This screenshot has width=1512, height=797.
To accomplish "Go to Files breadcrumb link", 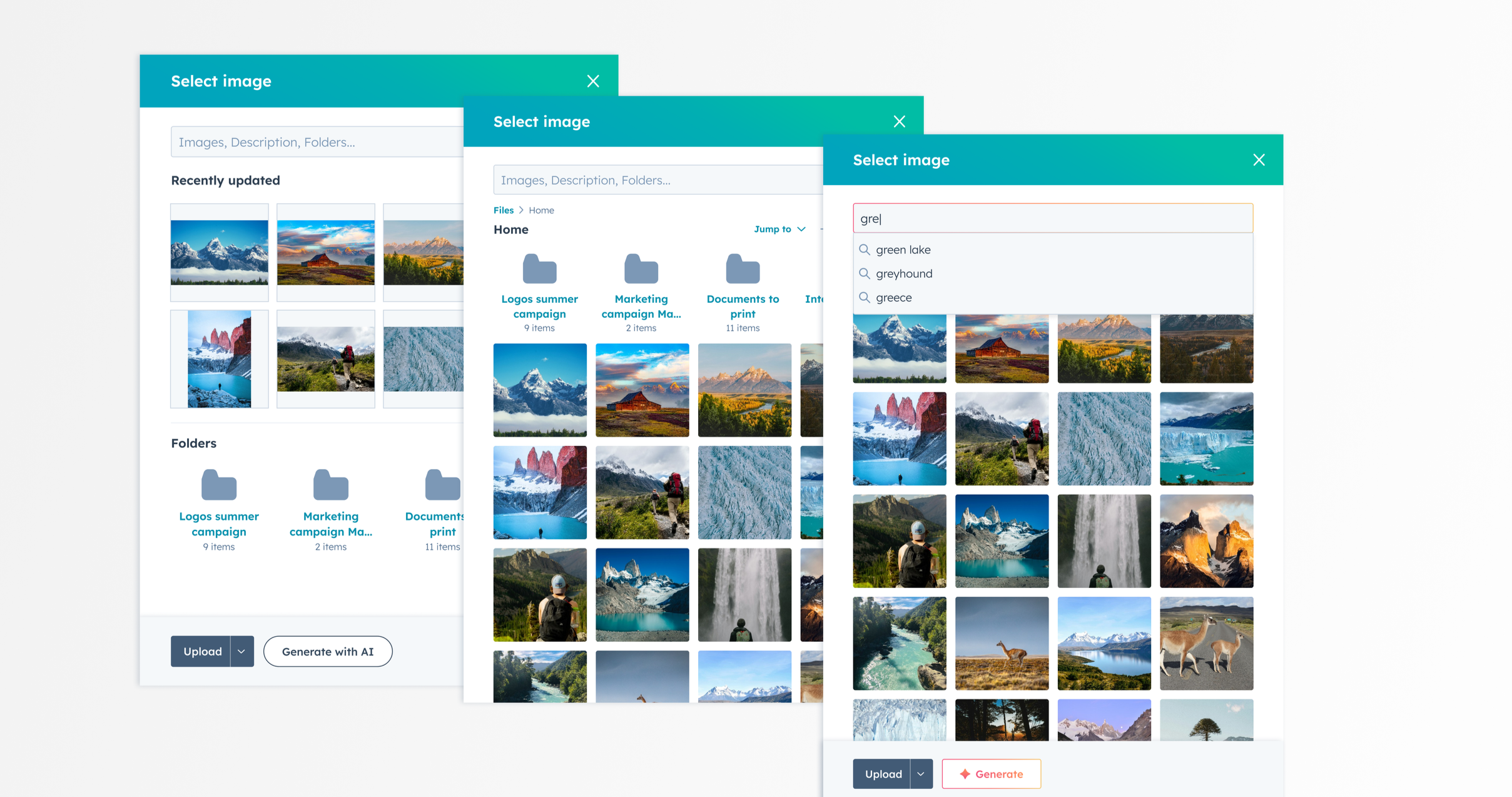I will pyautogui.click(x=503, y=210).
